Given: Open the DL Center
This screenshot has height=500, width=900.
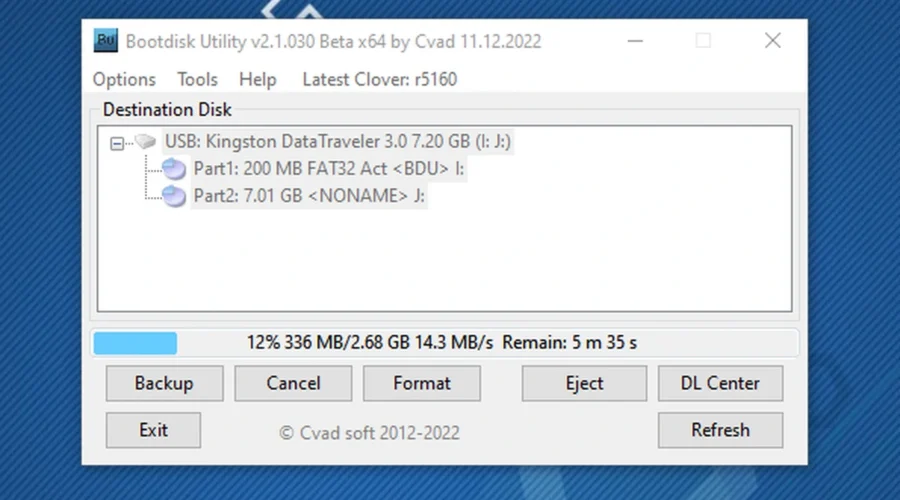Looking at the screenshot, I should (x=720, y=383).
